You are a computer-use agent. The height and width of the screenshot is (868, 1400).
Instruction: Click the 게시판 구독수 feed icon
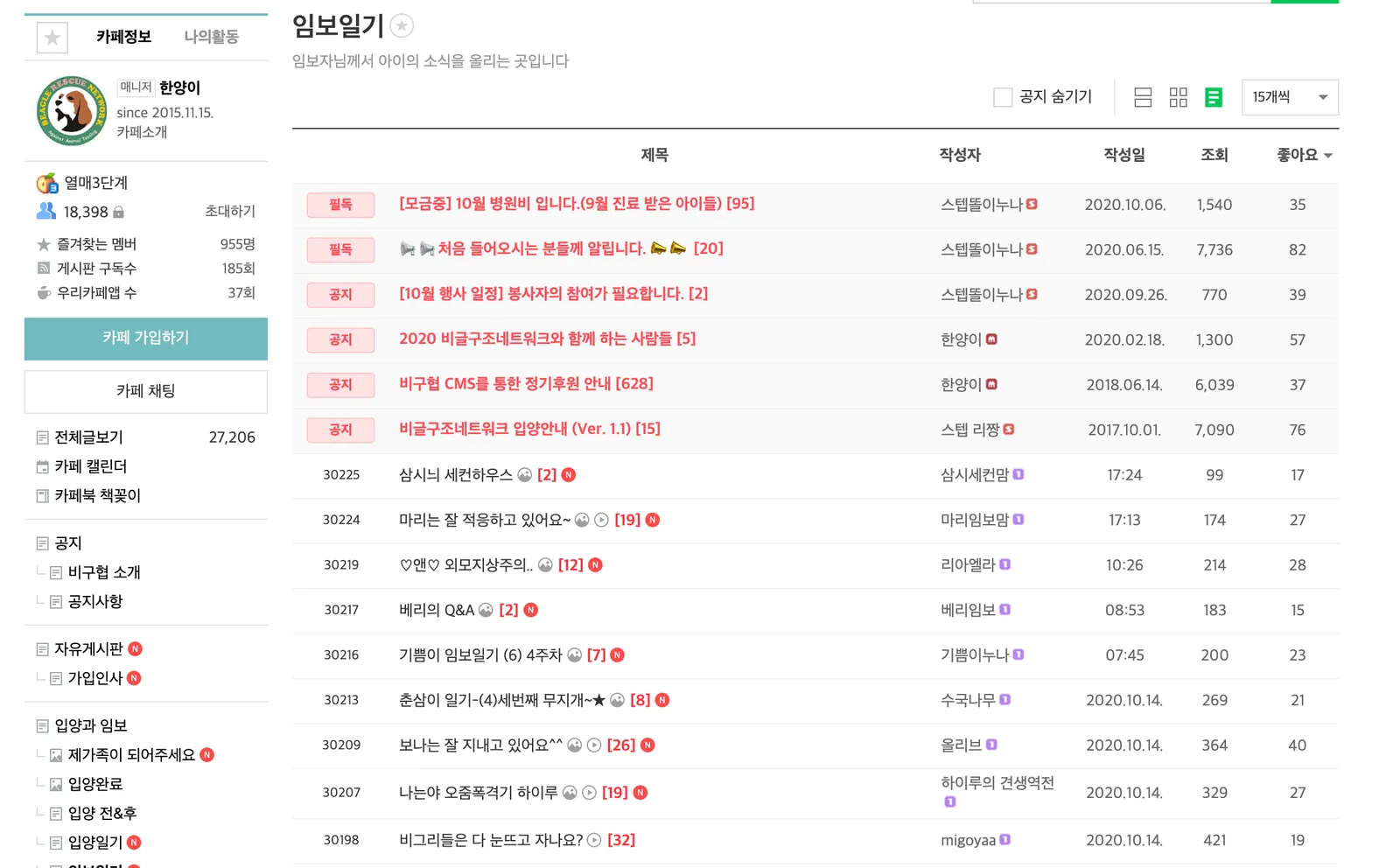(x=44, y=269)
